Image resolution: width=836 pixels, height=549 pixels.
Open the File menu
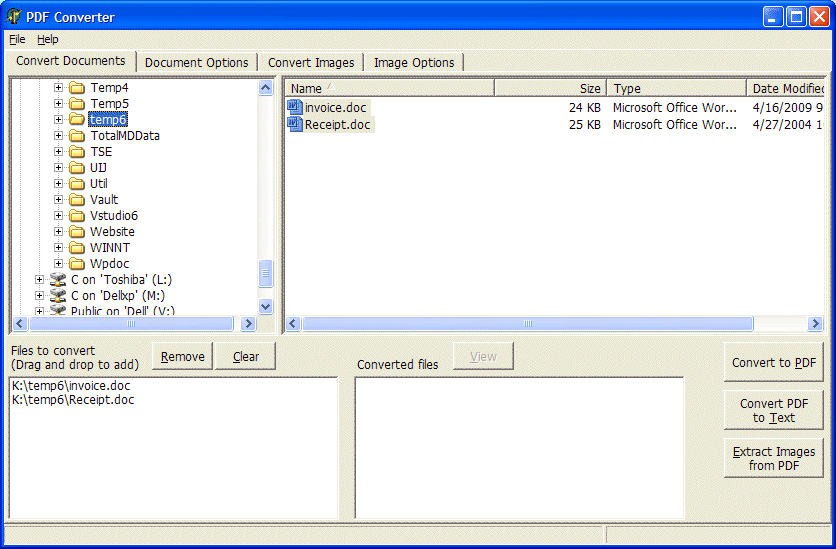click(x=17, y=39)
